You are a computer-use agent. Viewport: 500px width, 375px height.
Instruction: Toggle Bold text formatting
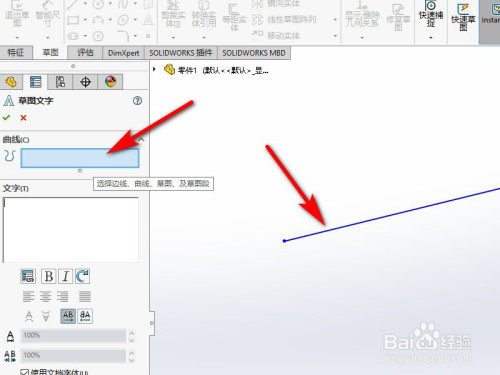pyautogui.click(x=48, y=276)
